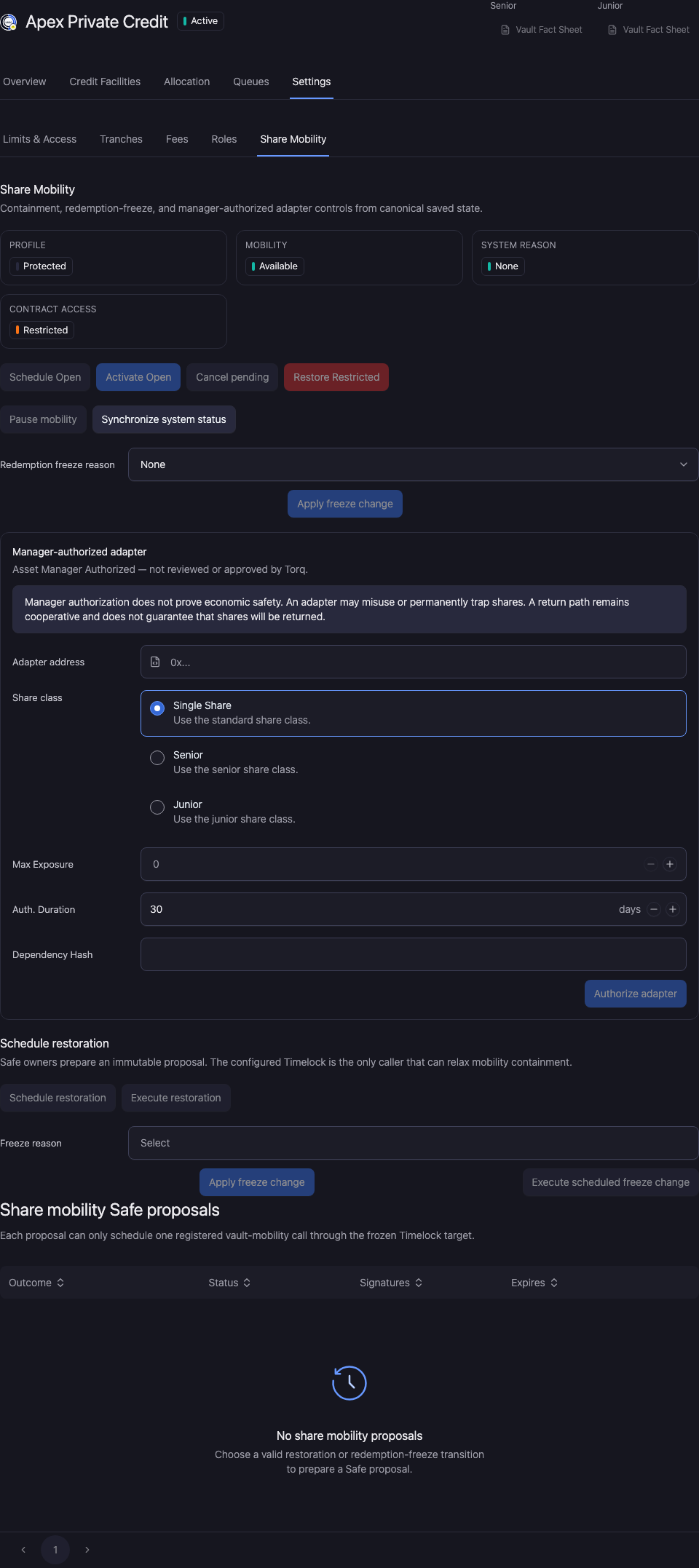Click the 'No share mobility proposals' message
Screen dimensions: 699x1568
click(x=349, y=1436)
